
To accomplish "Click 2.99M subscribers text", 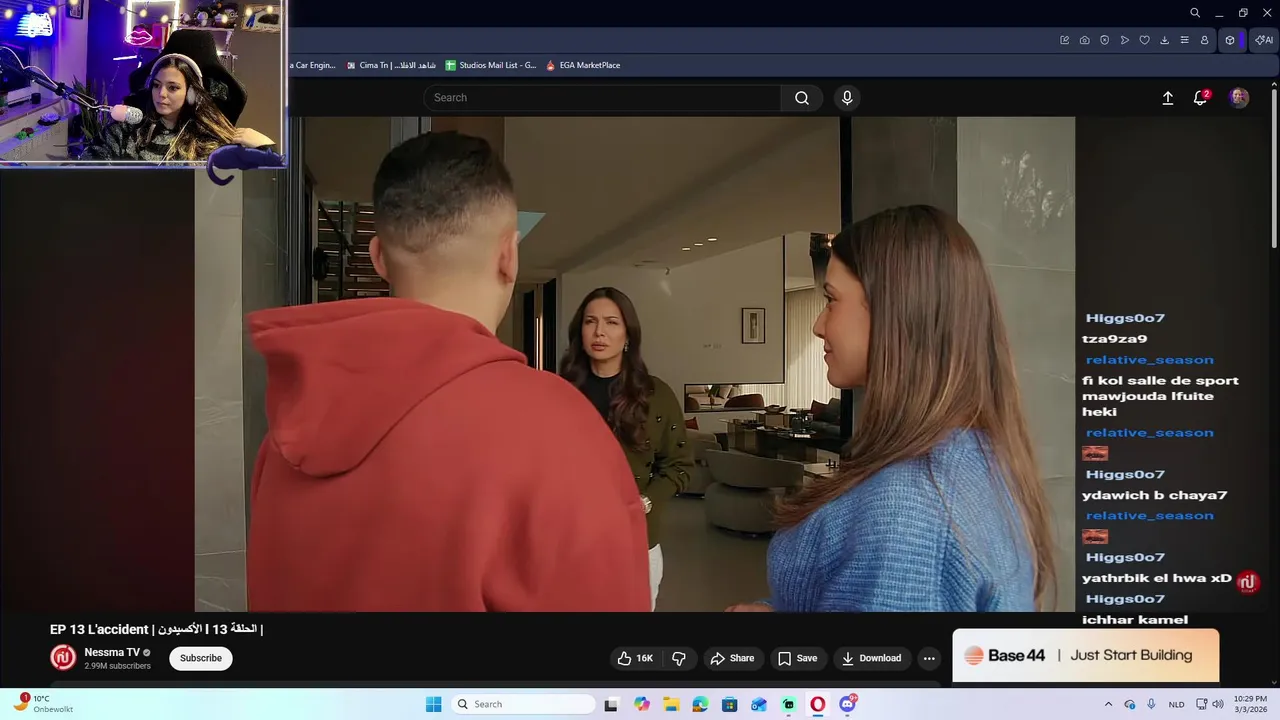I will coord(117,666).
